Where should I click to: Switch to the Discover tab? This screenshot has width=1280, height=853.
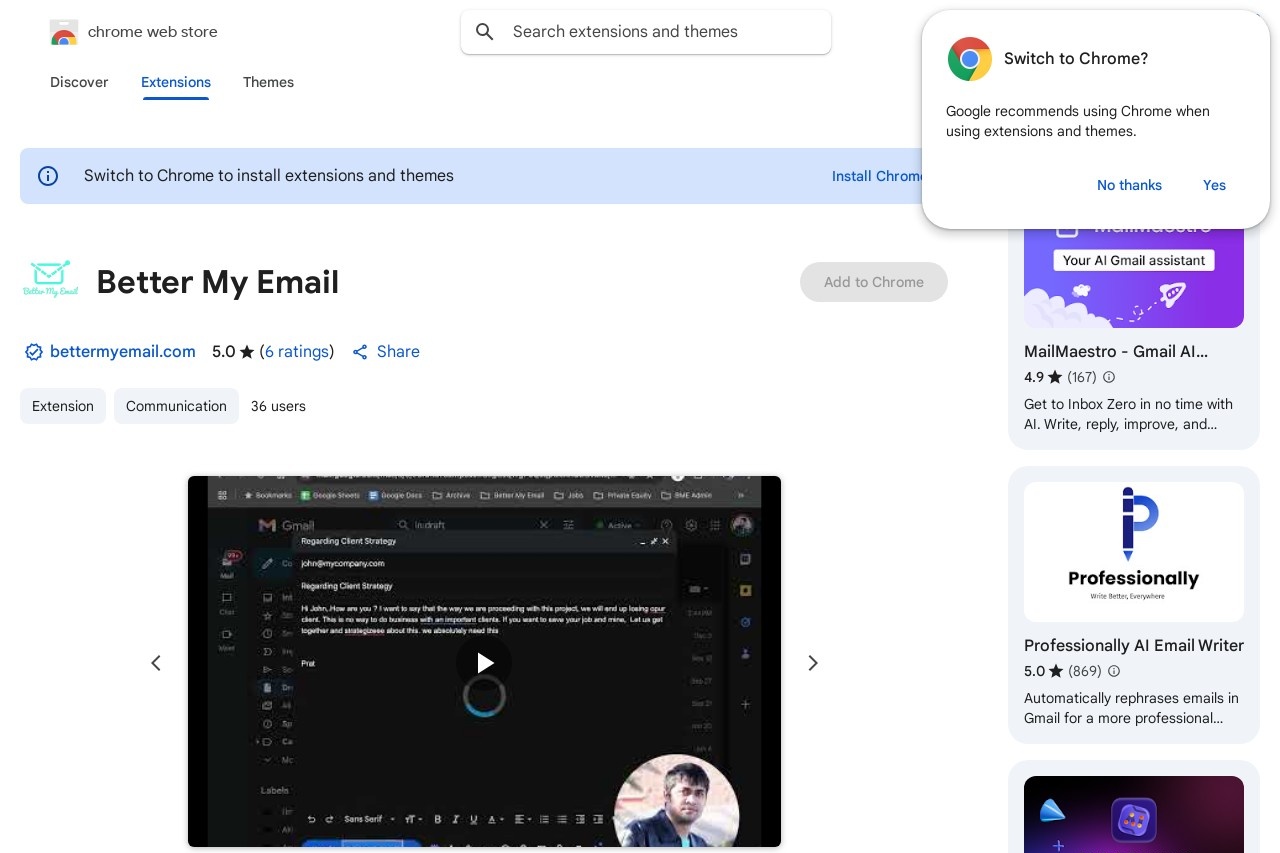(79, 82)
